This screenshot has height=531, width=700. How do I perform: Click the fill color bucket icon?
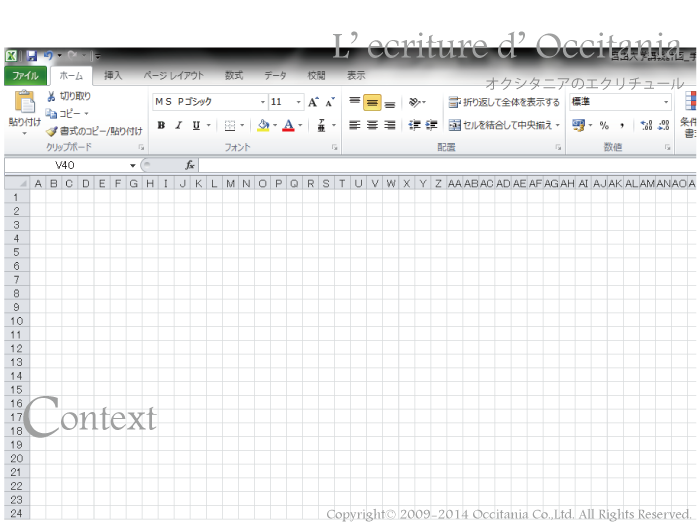263,125
